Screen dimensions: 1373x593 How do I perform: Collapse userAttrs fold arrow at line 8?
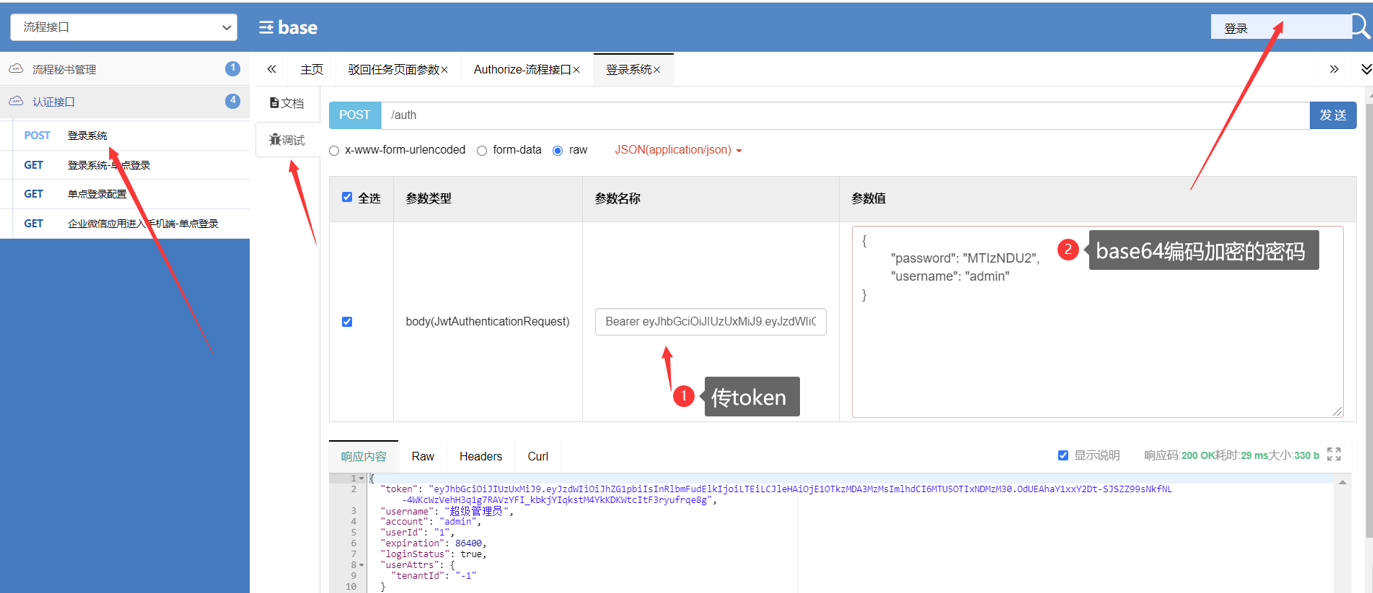[362, 565]
